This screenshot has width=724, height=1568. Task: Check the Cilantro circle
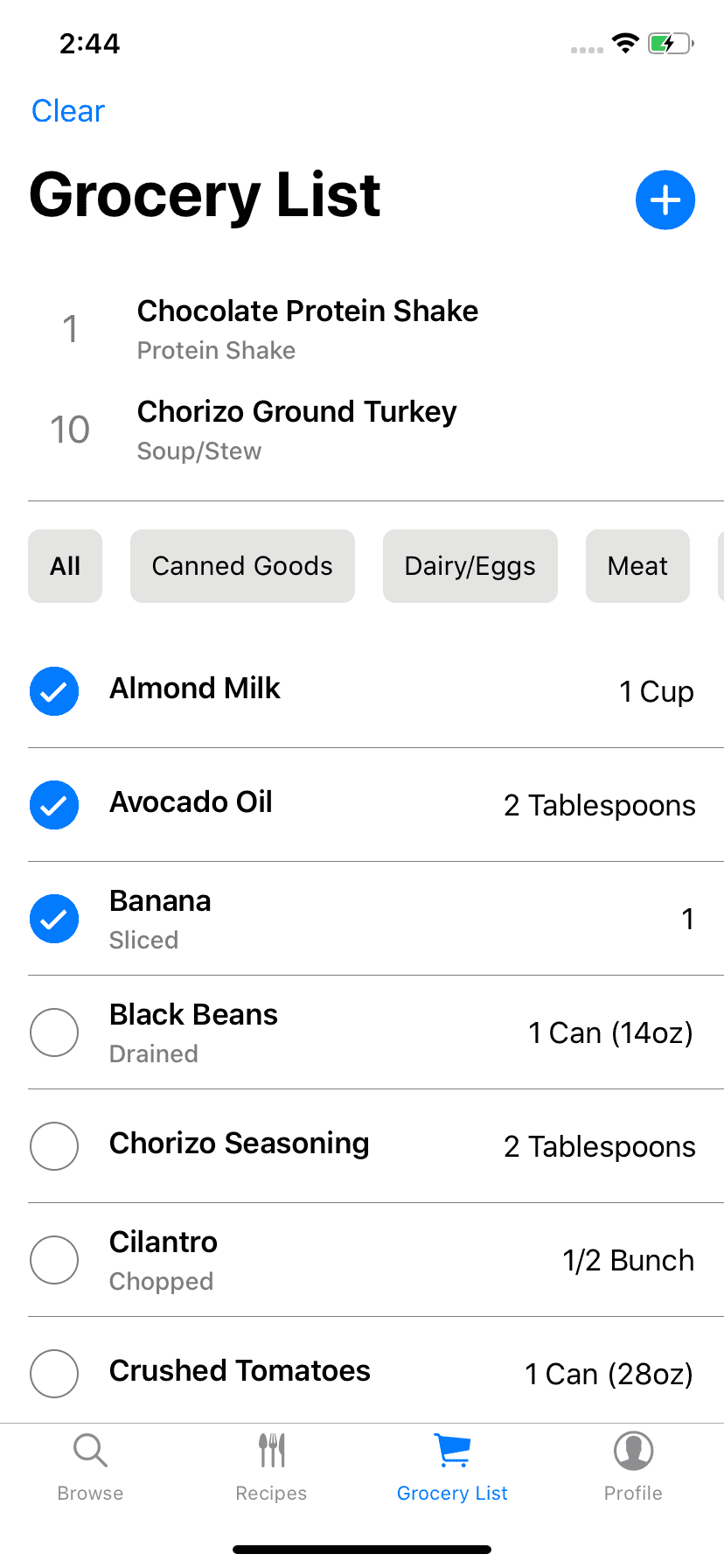[x=54, y=1260]
